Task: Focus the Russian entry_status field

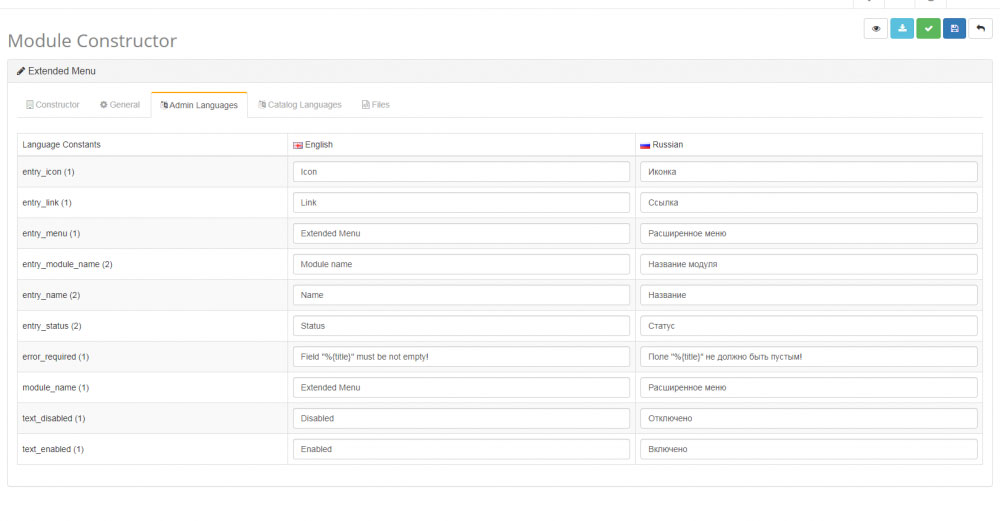Action: pyautogui.click(x=808, y=326)
